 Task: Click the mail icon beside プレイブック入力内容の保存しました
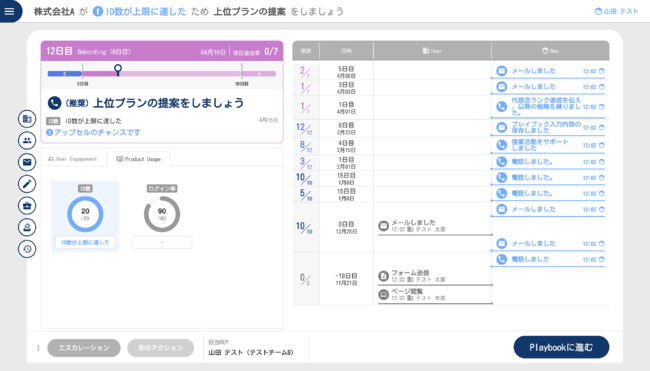coord(502,127)
